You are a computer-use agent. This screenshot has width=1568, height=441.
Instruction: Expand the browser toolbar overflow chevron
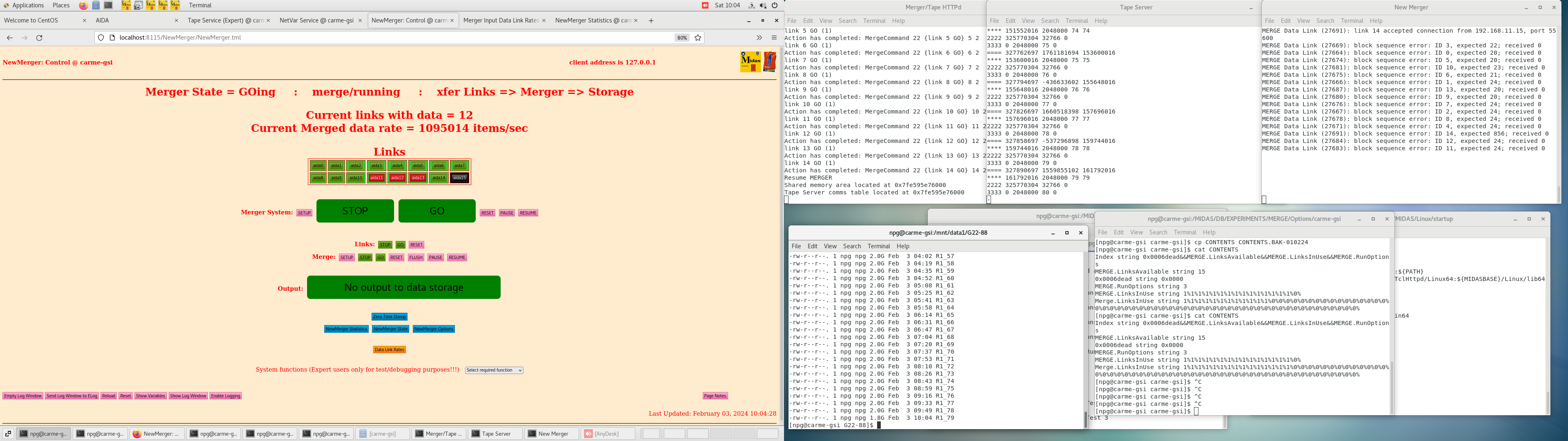click(759, 38)
